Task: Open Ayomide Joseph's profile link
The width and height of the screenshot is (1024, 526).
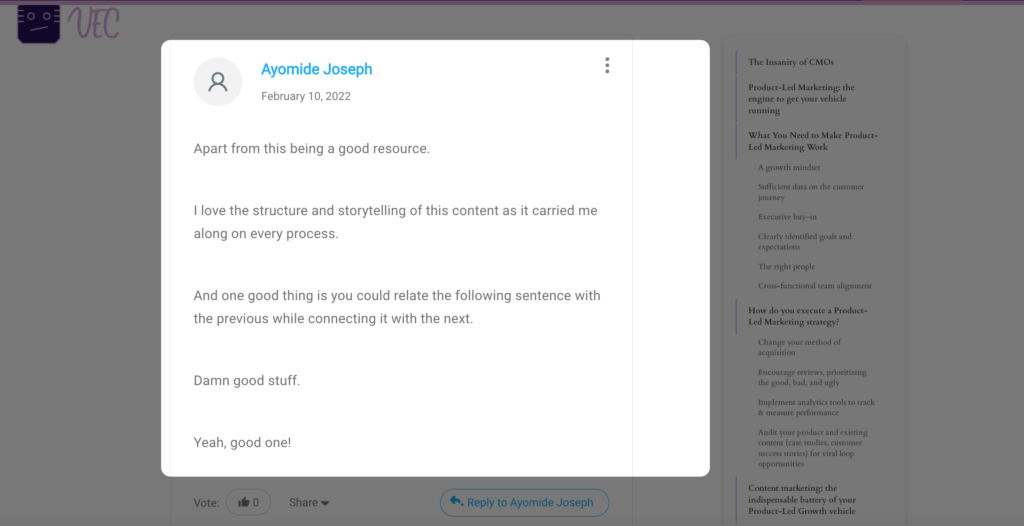Action: (x=317, y=69)
